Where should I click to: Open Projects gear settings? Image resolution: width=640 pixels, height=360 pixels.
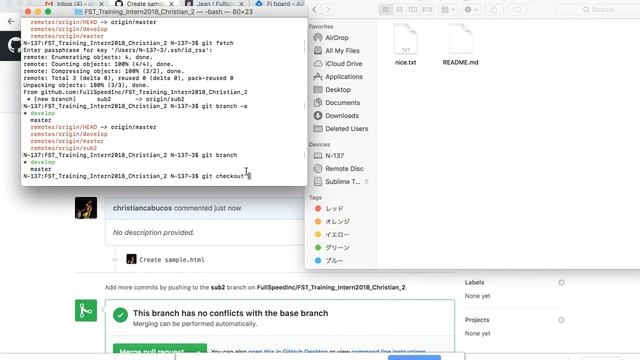point(561,320)
